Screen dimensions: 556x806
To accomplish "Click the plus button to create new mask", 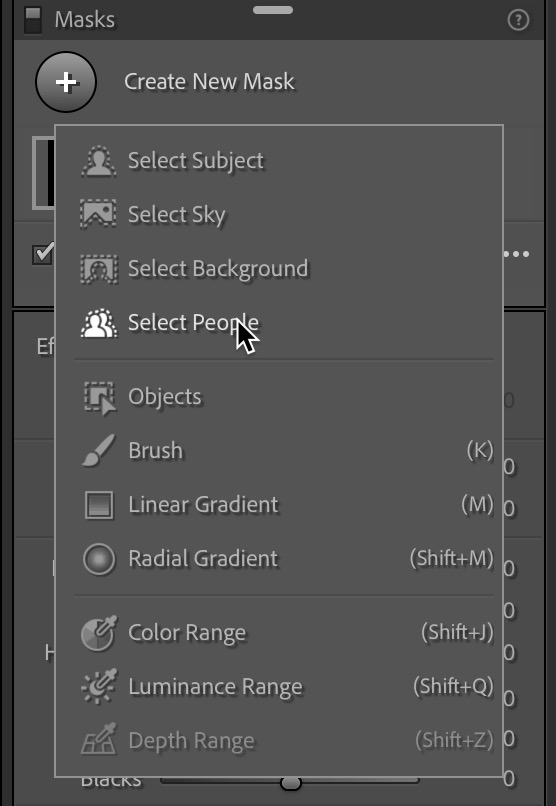I will 66,82.
